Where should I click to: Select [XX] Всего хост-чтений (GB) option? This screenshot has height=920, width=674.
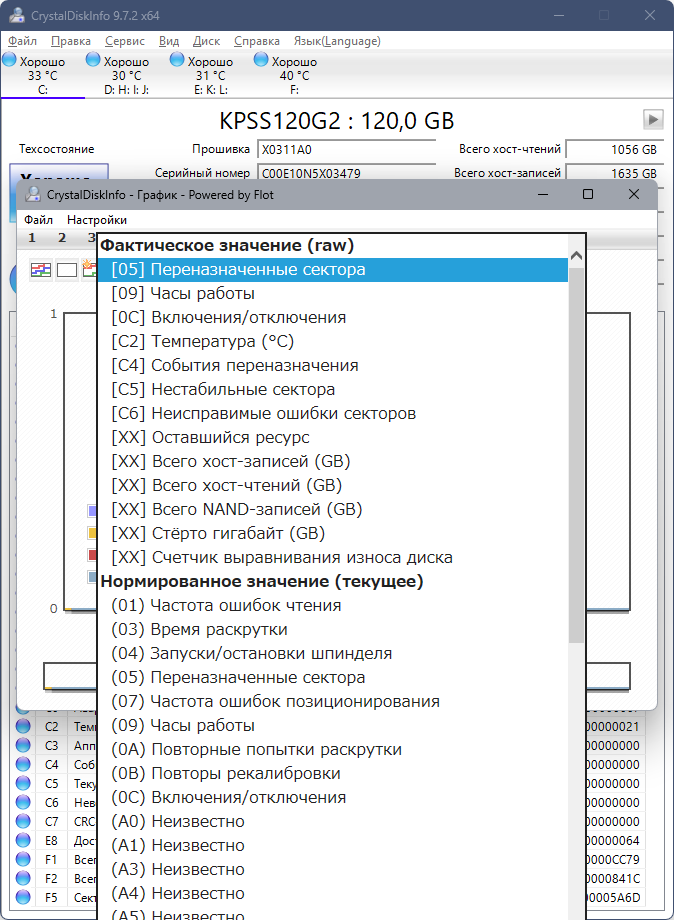(x=333, y=486)
